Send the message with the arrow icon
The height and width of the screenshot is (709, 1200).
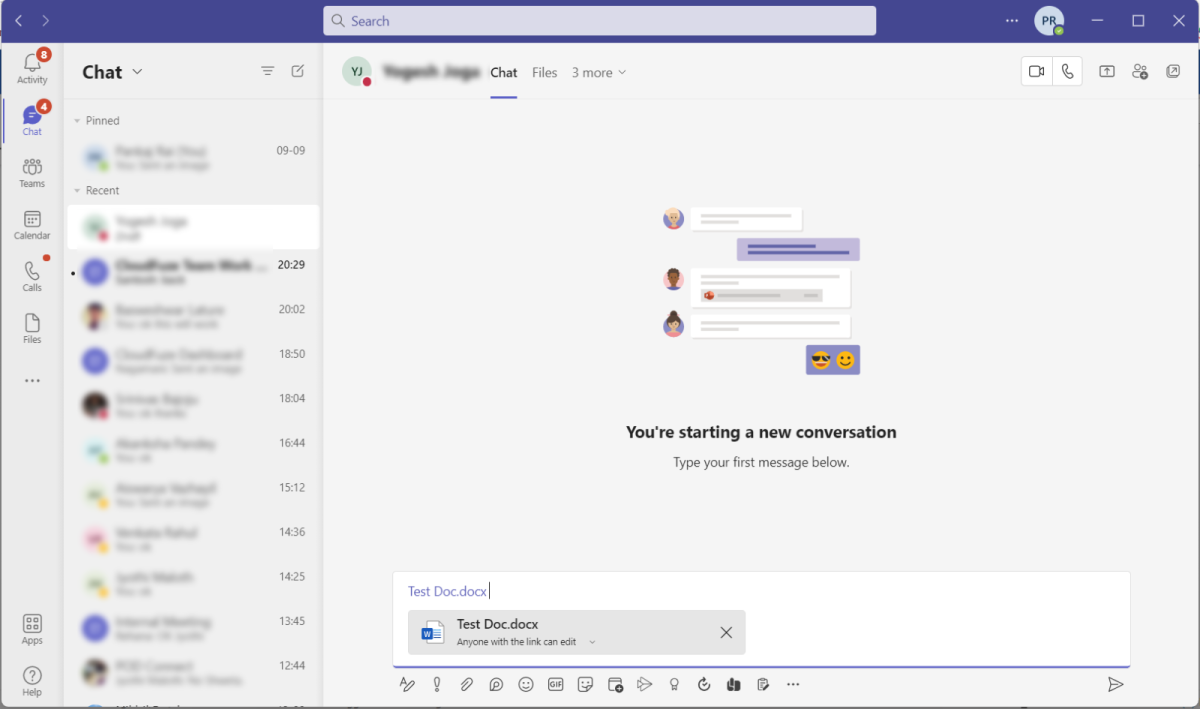(x=1115, y=684)
